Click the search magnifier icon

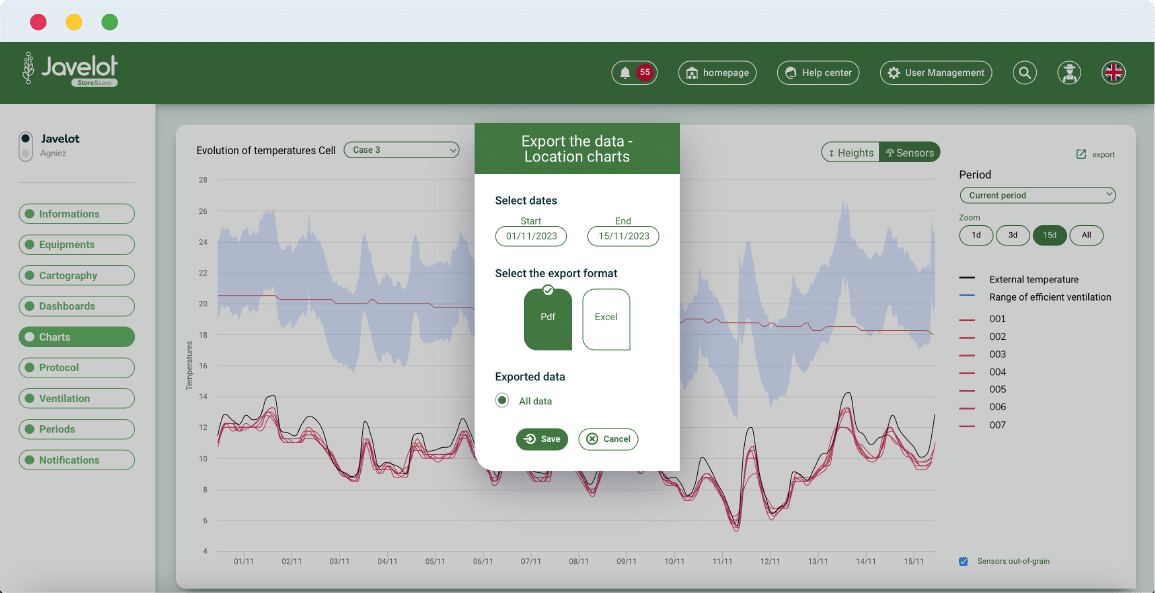click(x=1025, y=73)
